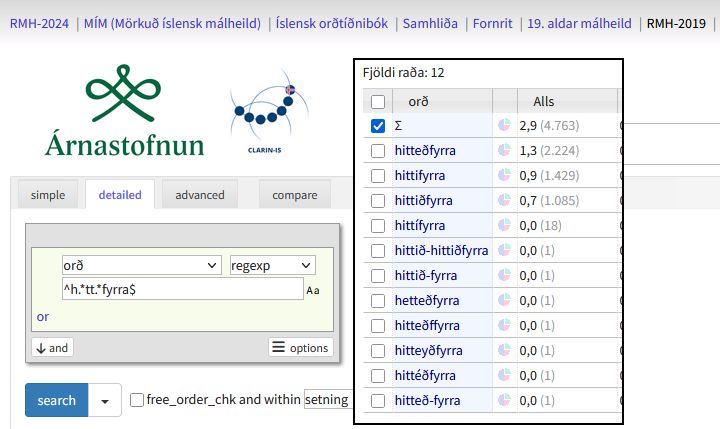Check the hittið-hittiðfyrra row checkbox

[378, 251]
